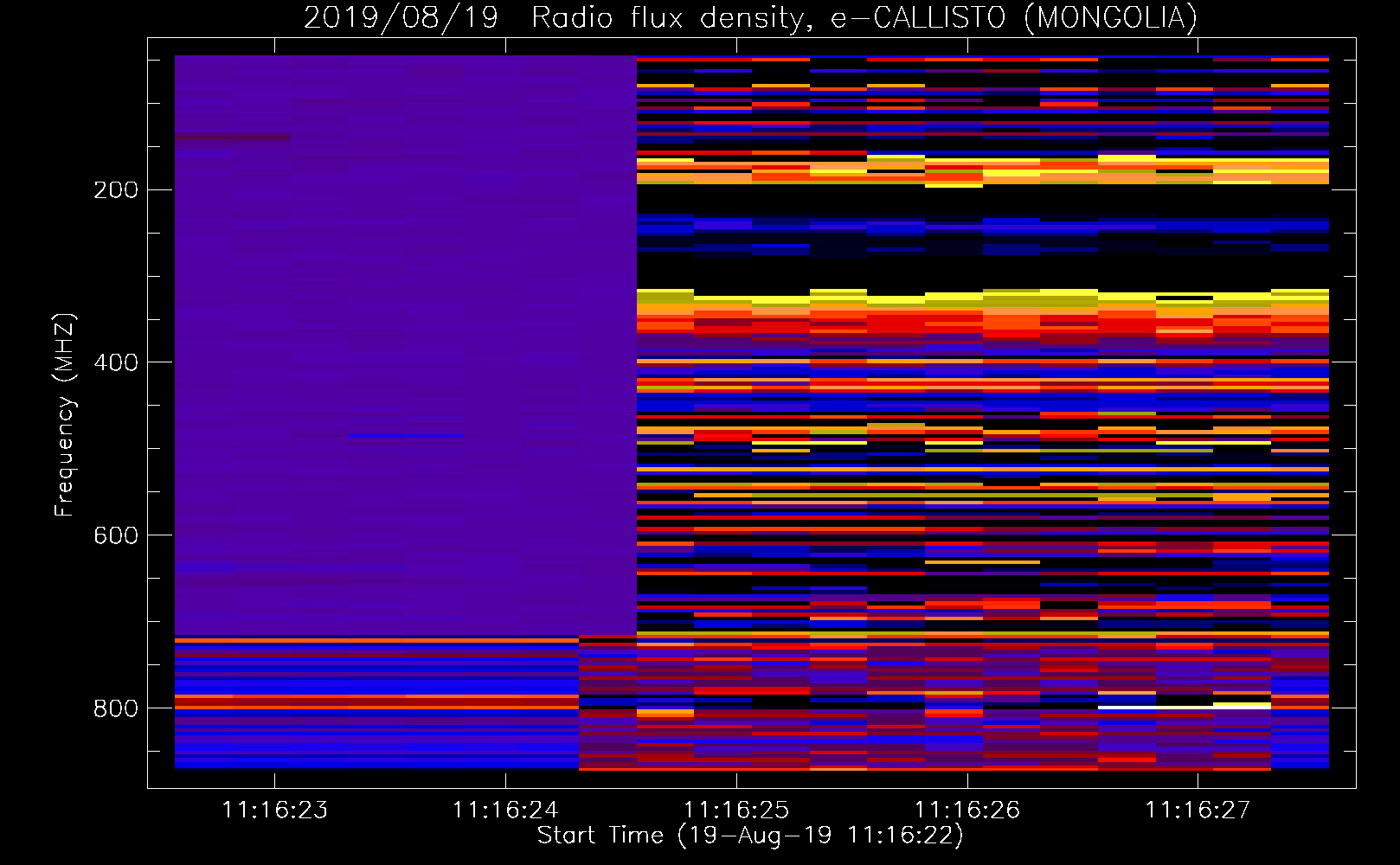
Task: Select the 600 frequency tick label
Action: click(116, 536)
